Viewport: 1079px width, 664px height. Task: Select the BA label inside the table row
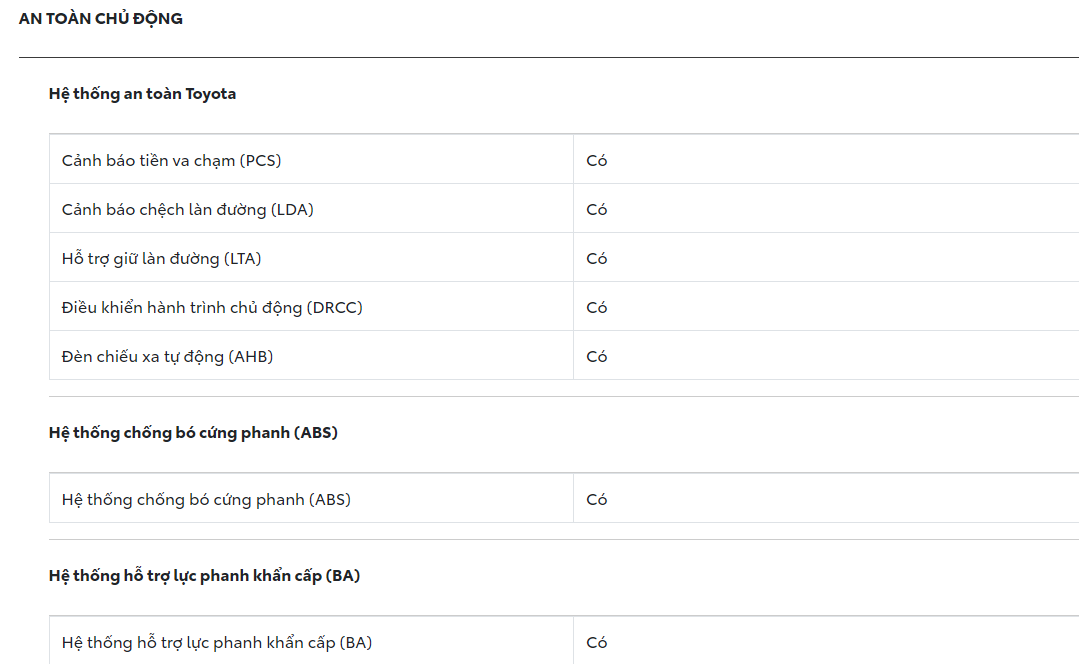coord(217,642)
